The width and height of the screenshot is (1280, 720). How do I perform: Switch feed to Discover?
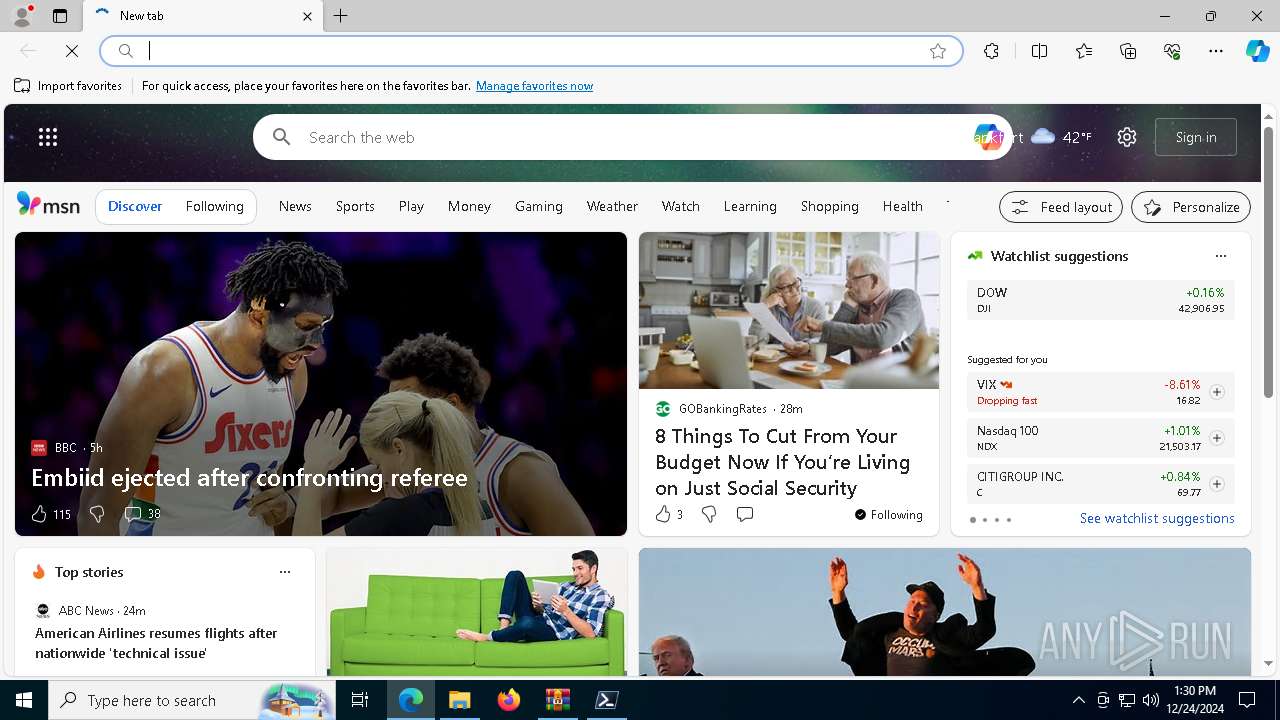click(x=135, y=206)
